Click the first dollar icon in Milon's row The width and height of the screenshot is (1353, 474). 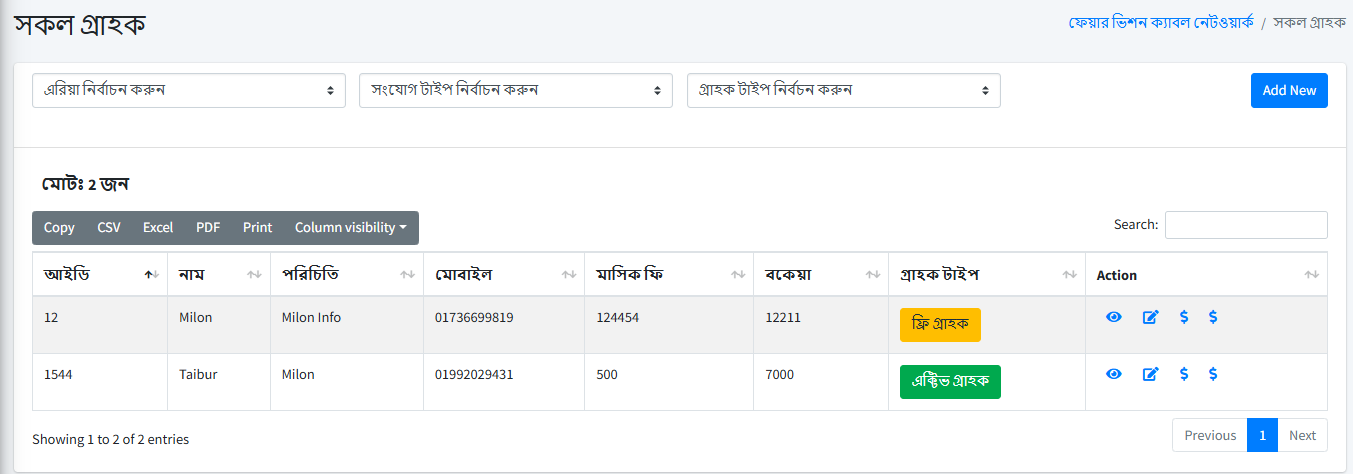click(x=1184, y=317)
